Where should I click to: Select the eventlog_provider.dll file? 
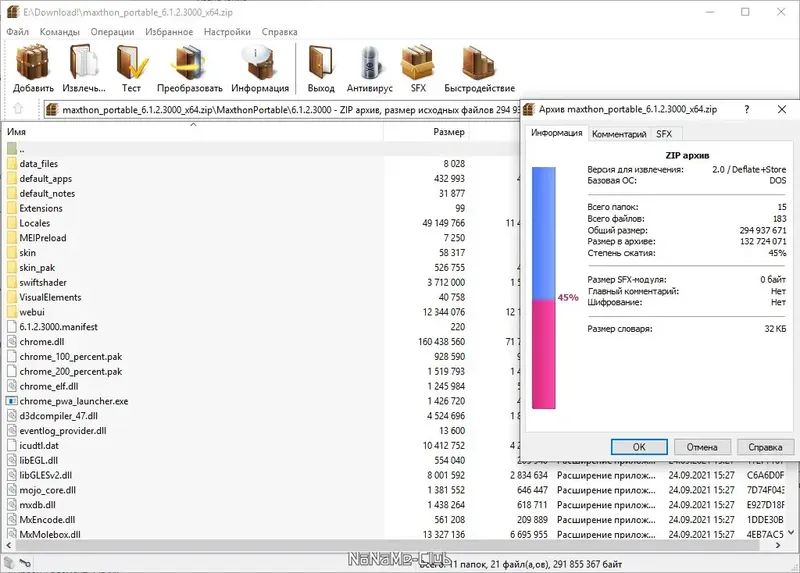tap(63, 431)
